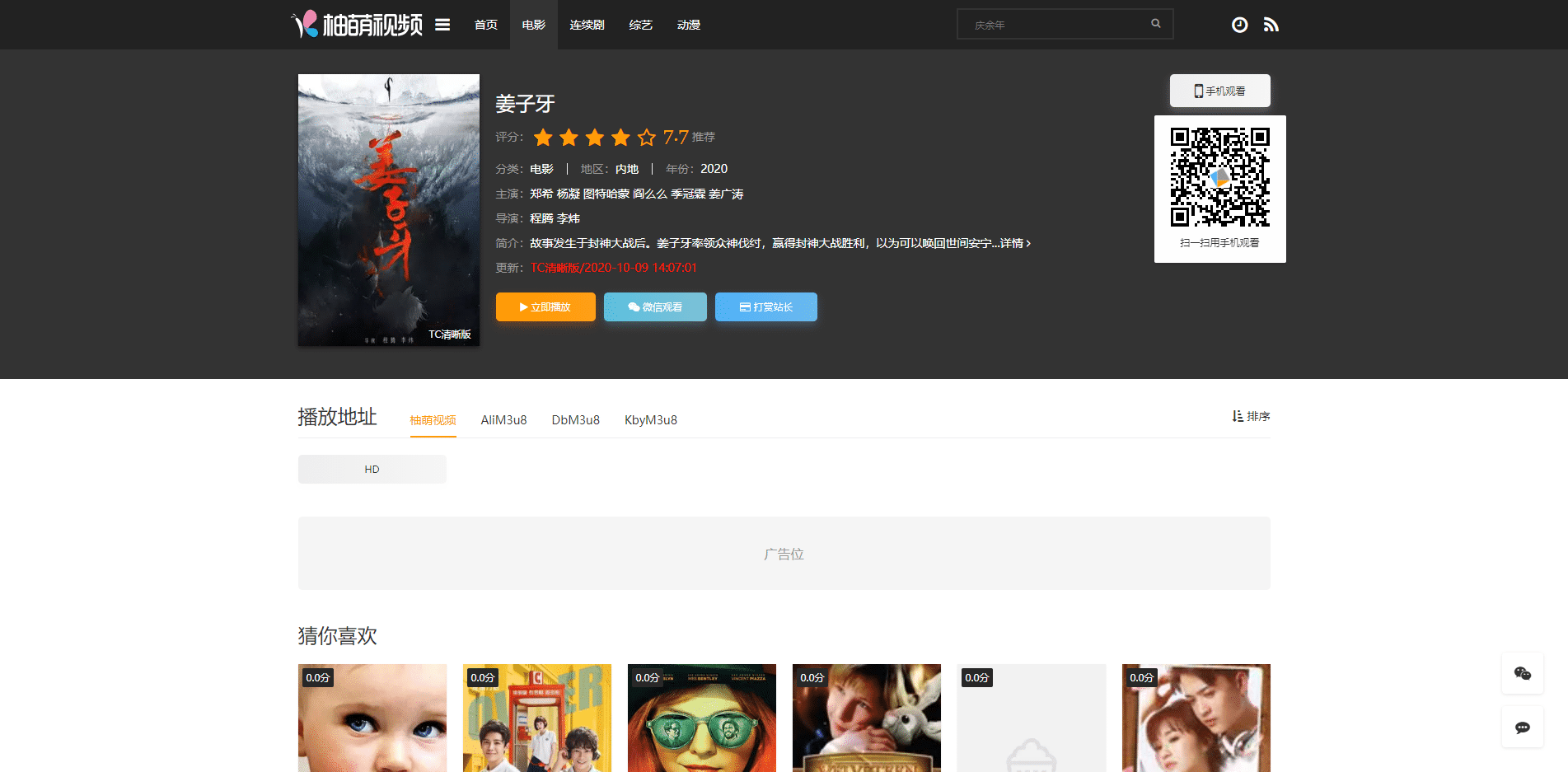The width and height of the screenshot is (1568, 772).
Task: Switch to the 柚萌视频 source tab
Action: (433, 420)
